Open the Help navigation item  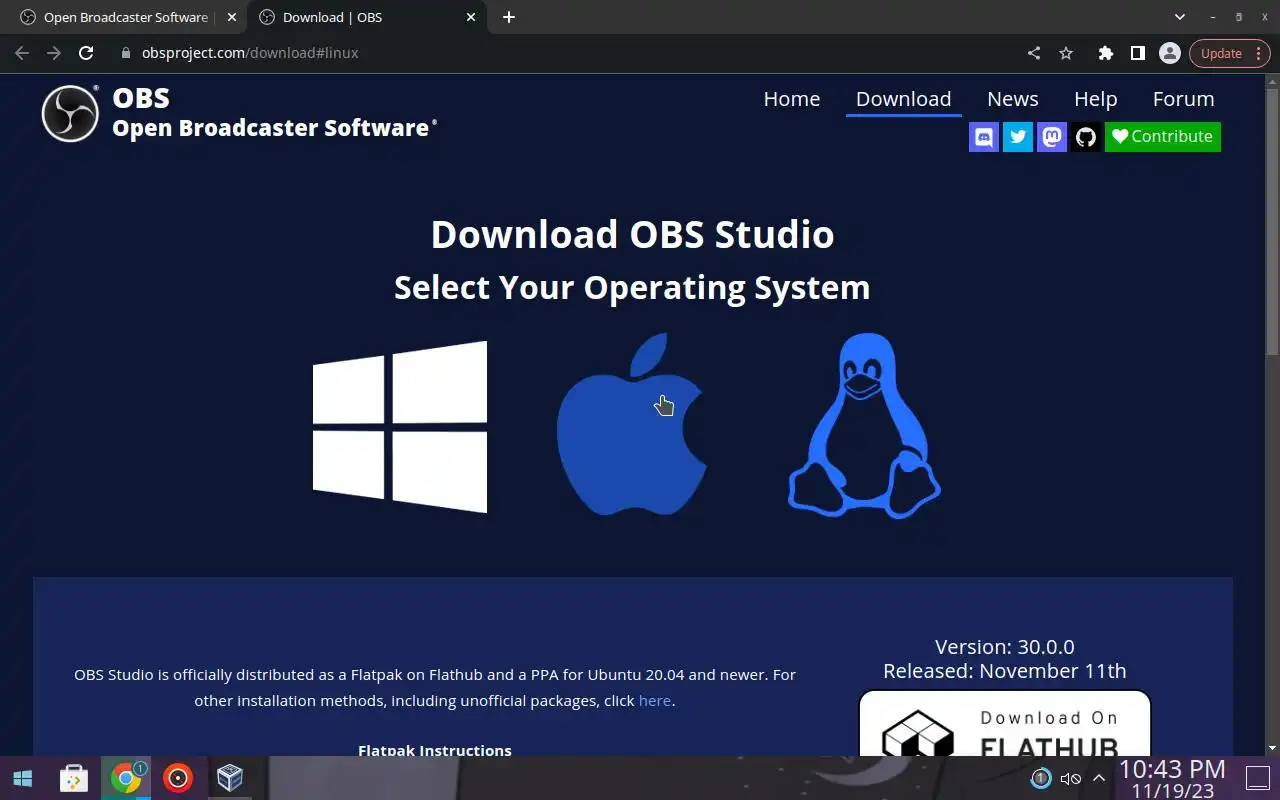point(1096,99)
